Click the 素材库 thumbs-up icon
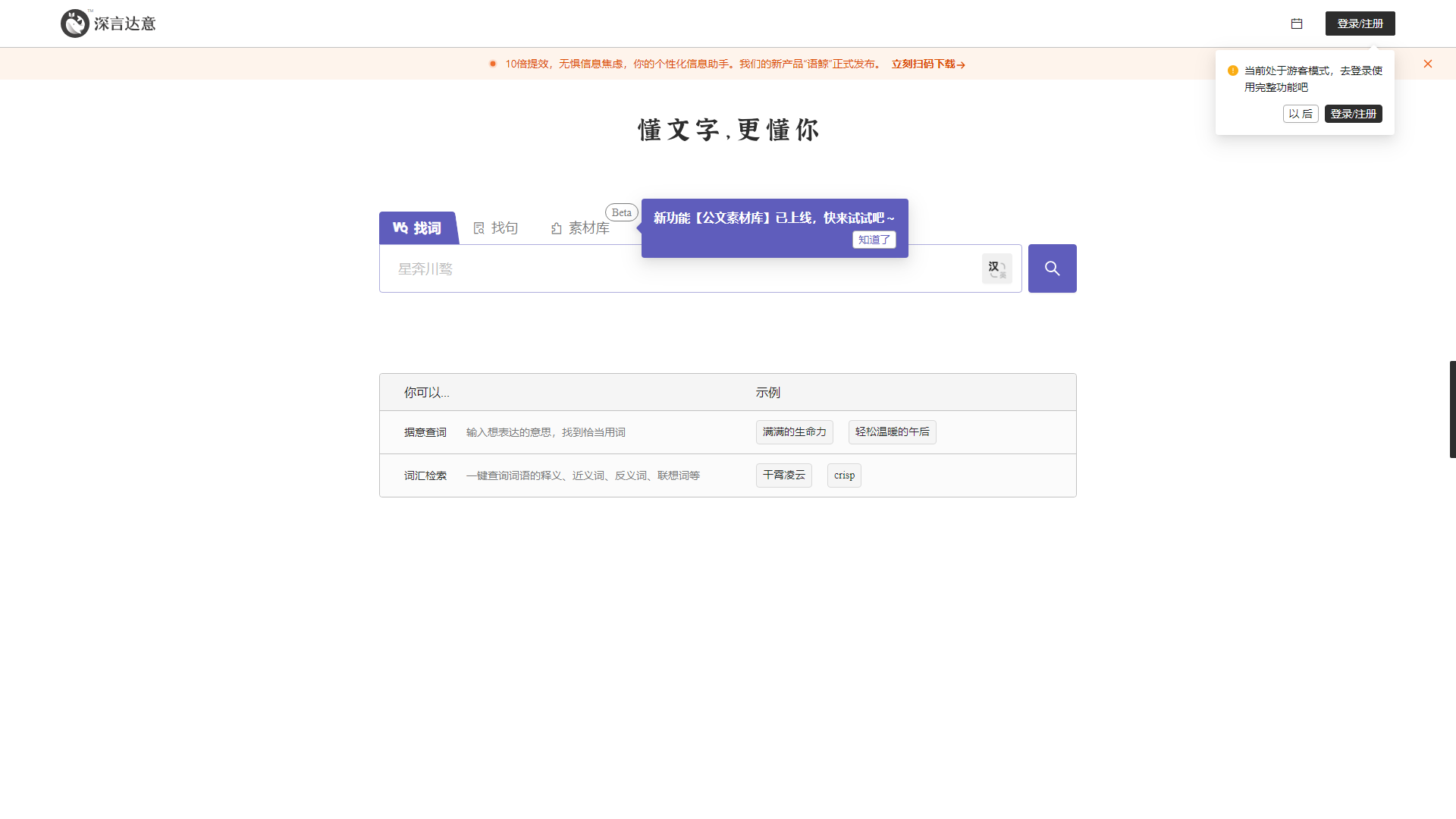The image size is (1456, 819). click(556, 227)
